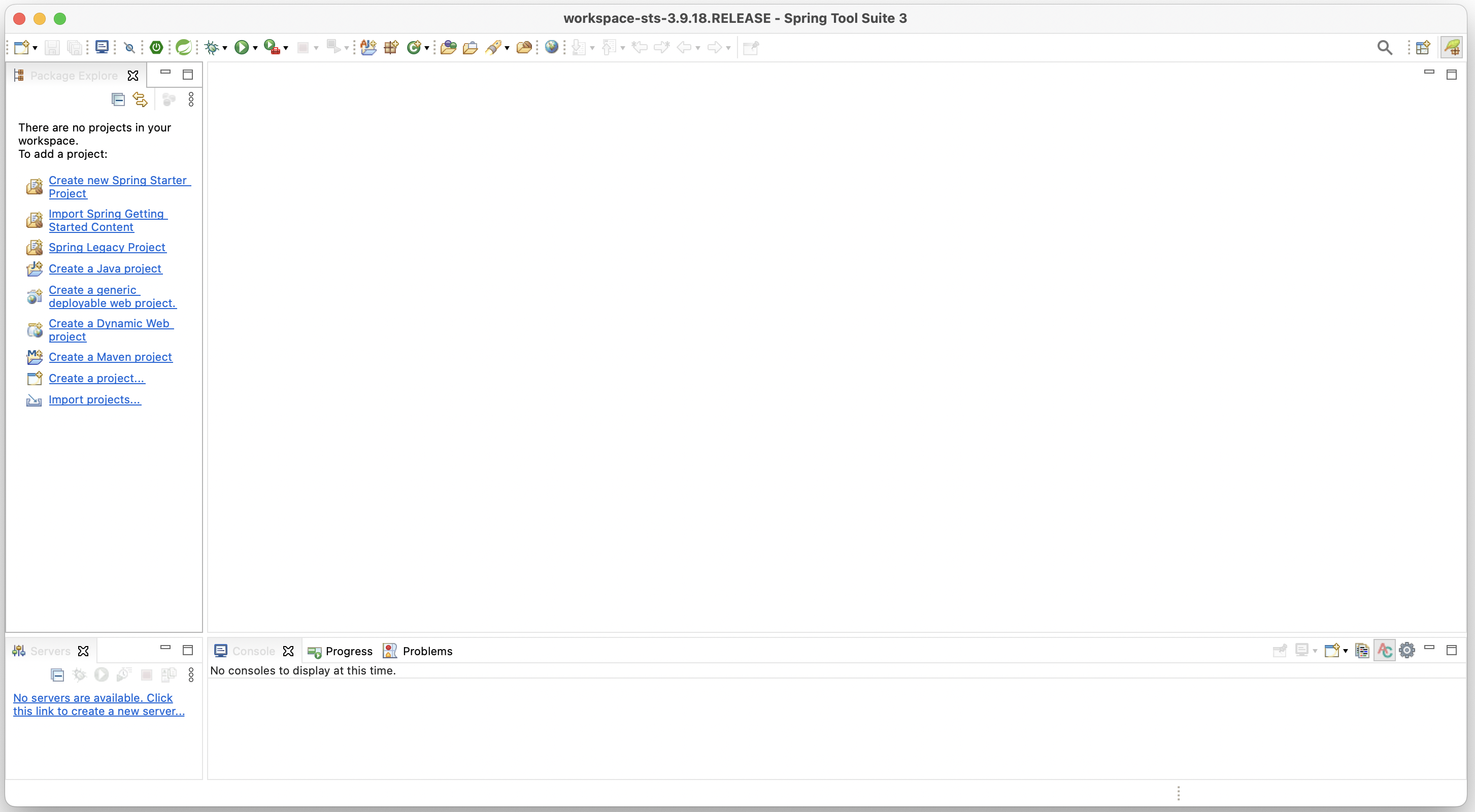The image size is (1475, 812).
Task: Open the web browser globe icon
Action: pos(552,47)
